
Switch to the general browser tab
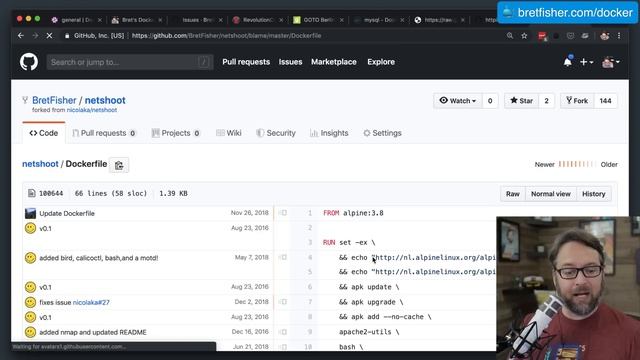click(x=76, y=20)
